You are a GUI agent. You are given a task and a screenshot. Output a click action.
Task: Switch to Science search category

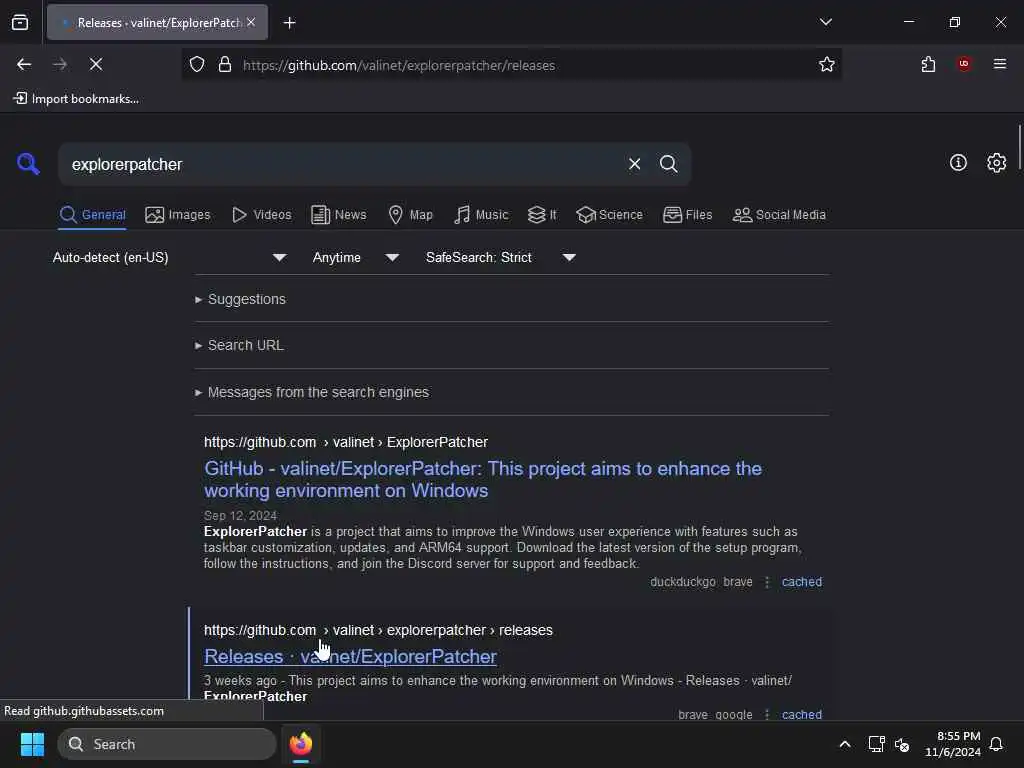[x=609, y=215]
